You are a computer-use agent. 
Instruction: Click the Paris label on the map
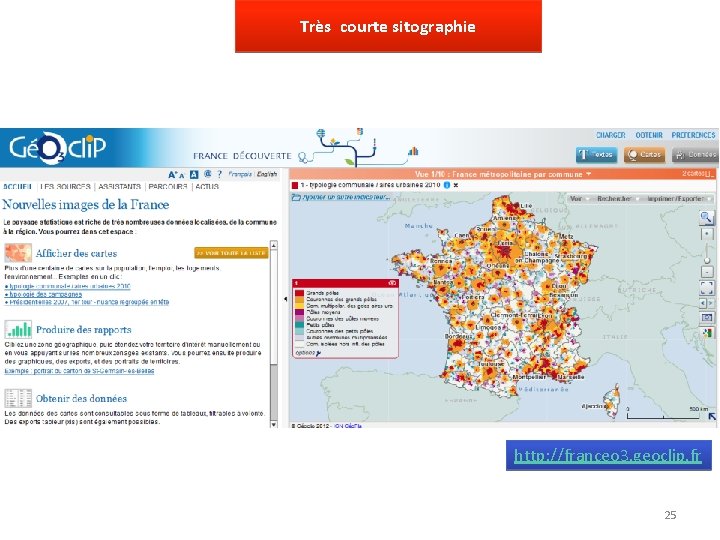click(x=505, y=242)
